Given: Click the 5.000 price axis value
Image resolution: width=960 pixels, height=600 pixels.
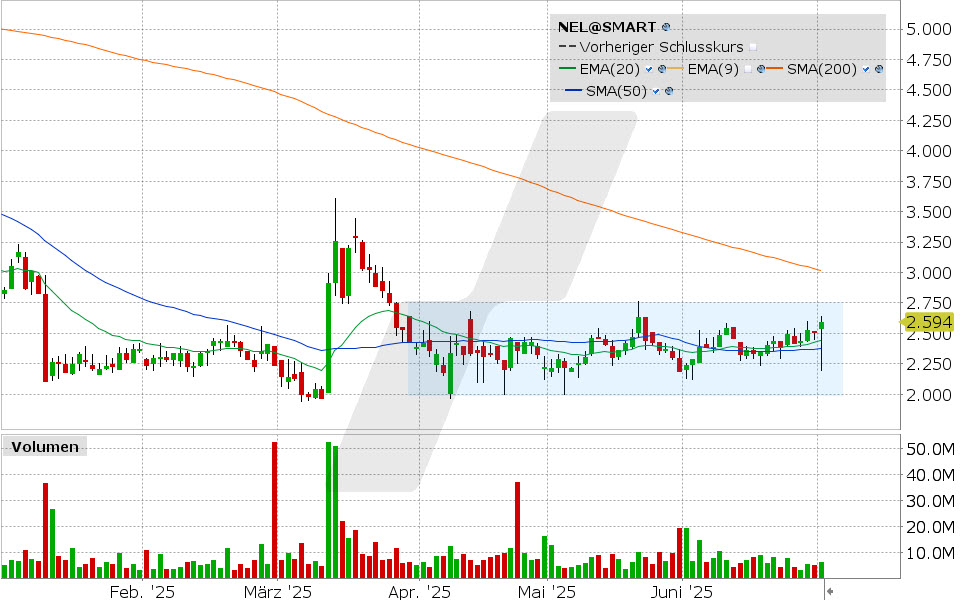Looking at the screenshot, I should click(x=929, y=29).
